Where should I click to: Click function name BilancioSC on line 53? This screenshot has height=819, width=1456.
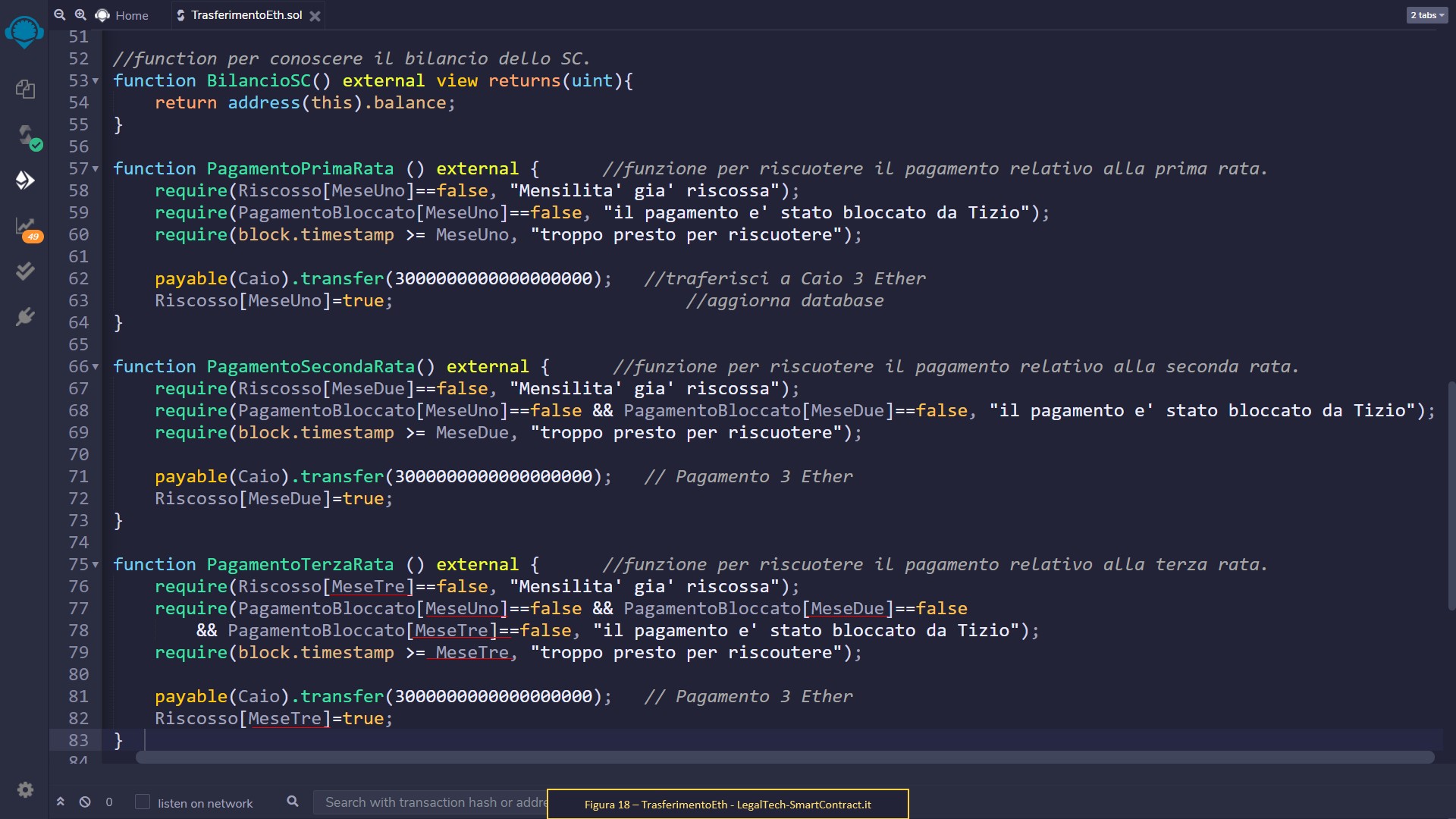pos(259,80)
